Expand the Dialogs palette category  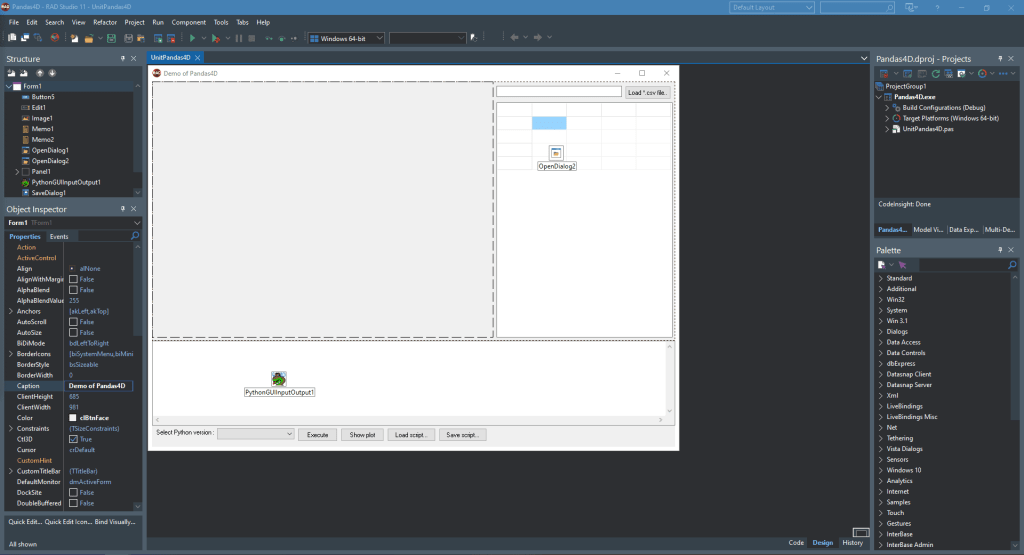880,332
